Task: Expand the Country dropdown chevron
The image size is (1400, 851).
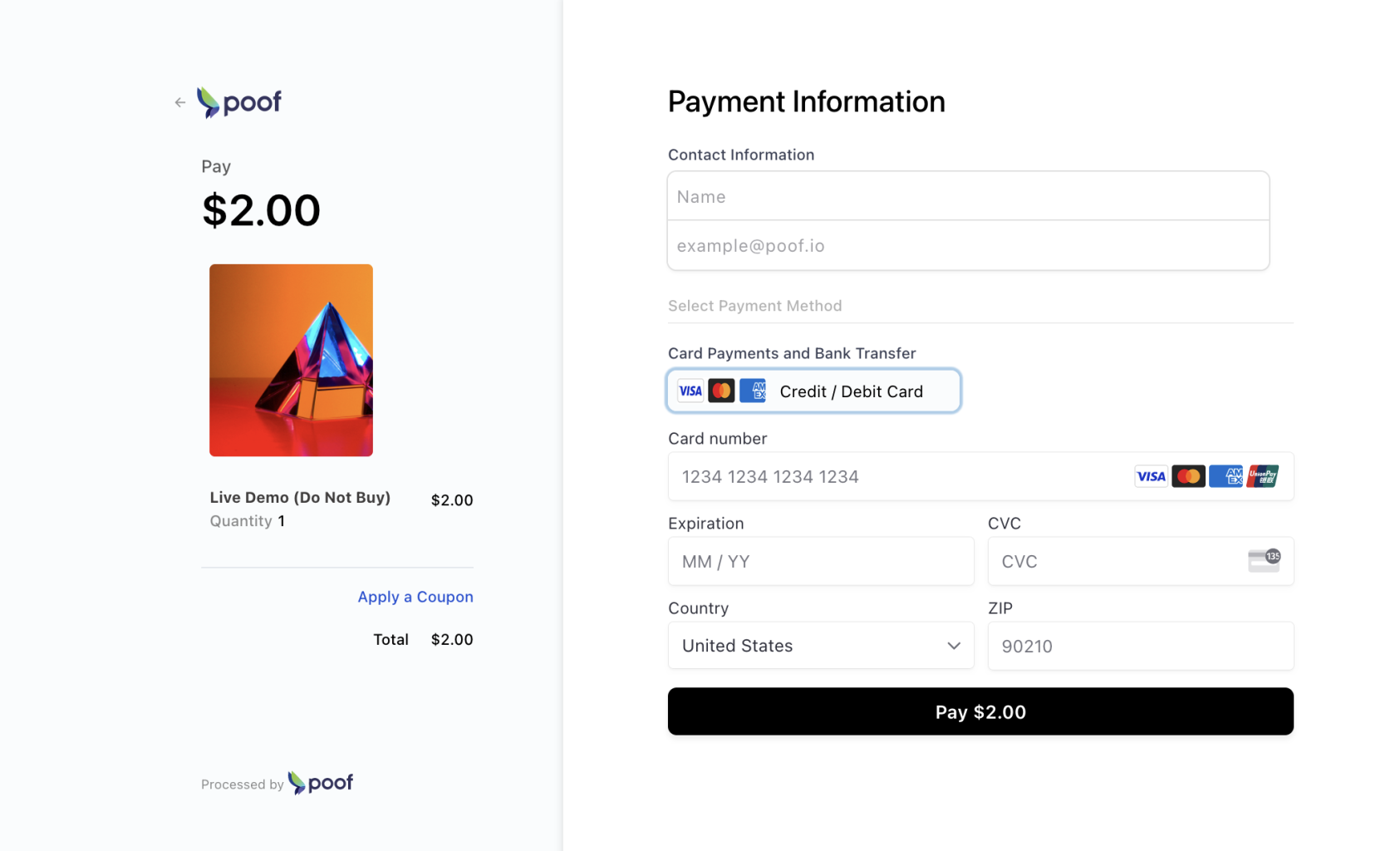Action: click(x=954, y=646)
